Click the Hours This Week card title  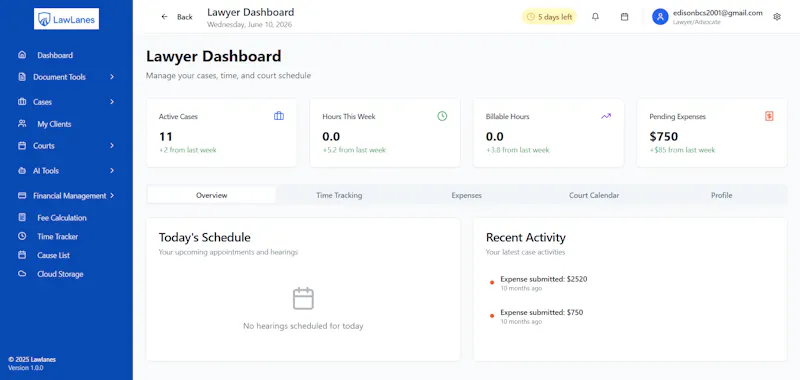348,116
